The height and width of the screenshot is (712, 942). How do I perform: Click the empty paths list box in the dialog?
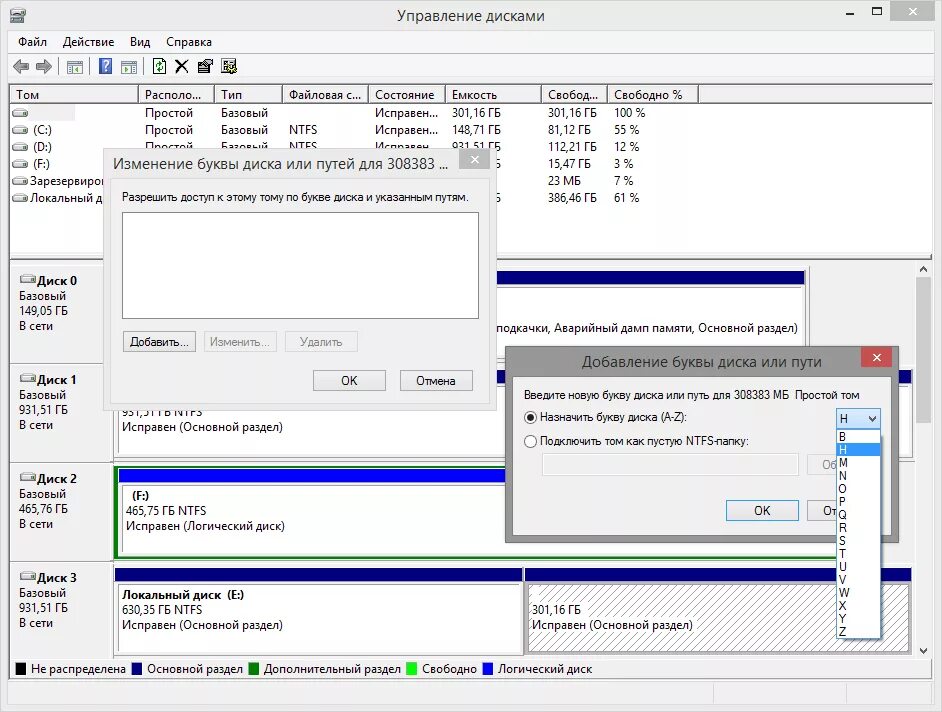point(300,265)
